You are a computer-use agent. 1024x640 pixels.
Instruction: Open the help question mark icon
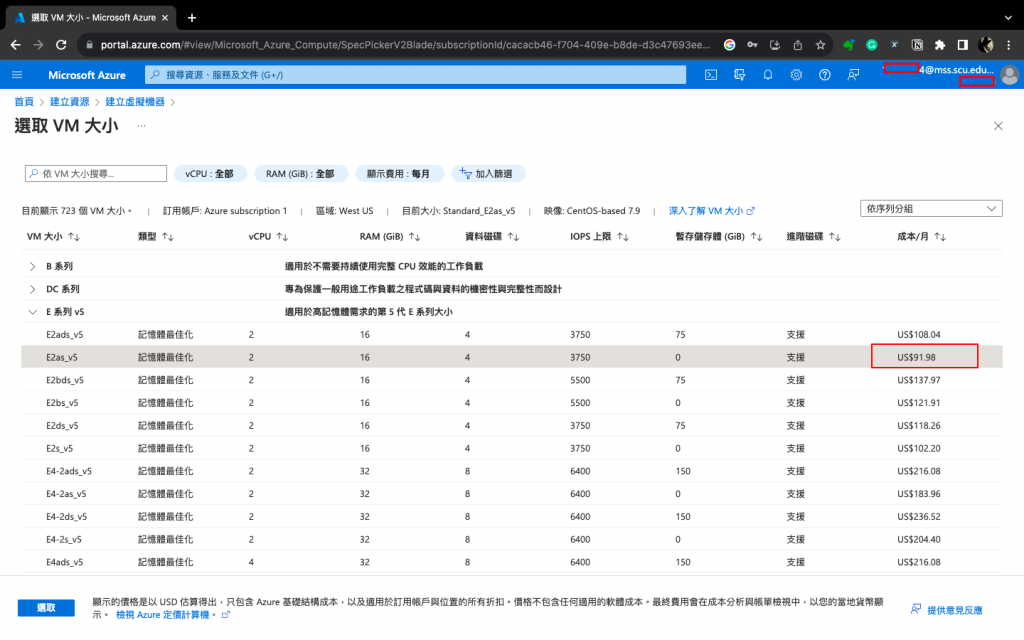click(825, 75)
